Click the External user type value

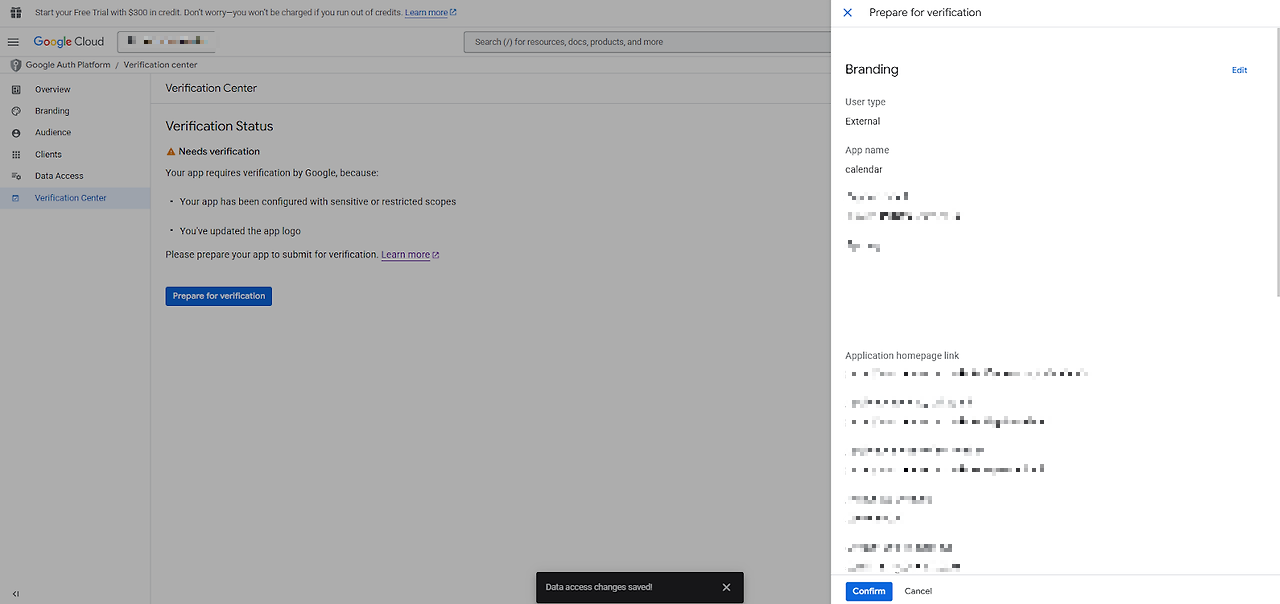(863, 122)
